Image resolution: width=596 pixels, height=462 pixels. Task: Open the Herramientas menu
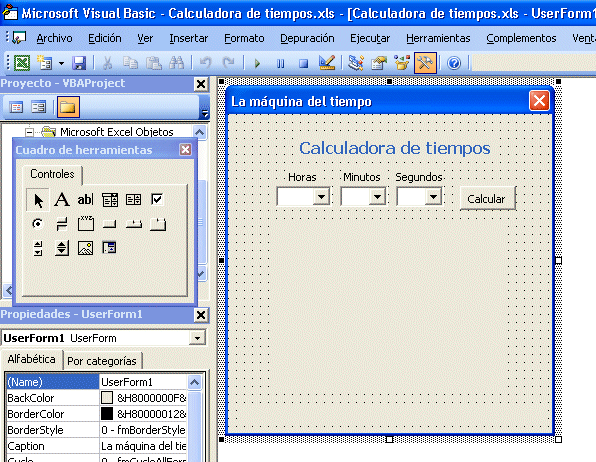438,38
